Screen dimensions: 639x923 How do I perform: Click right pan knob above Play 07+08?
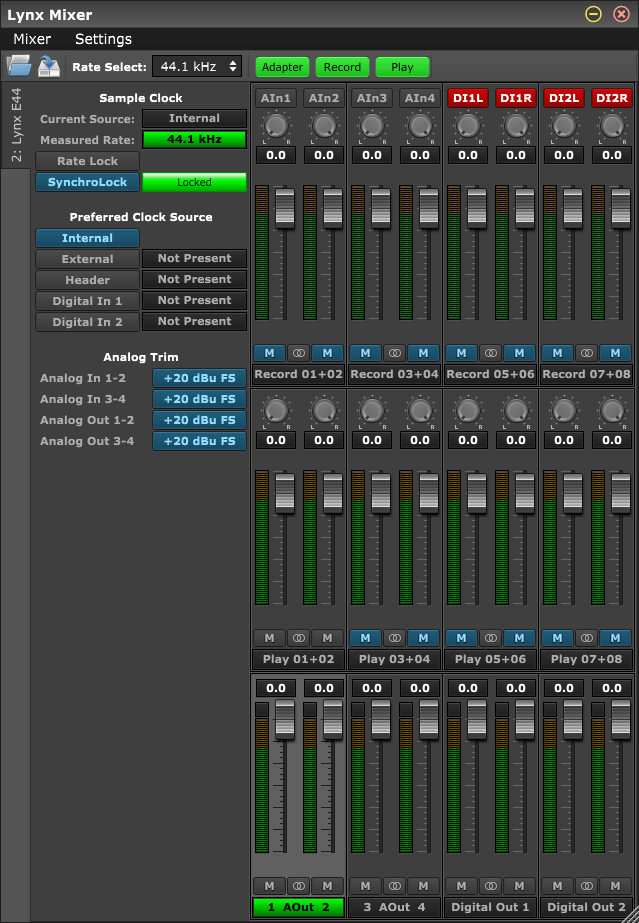[612, 410]
